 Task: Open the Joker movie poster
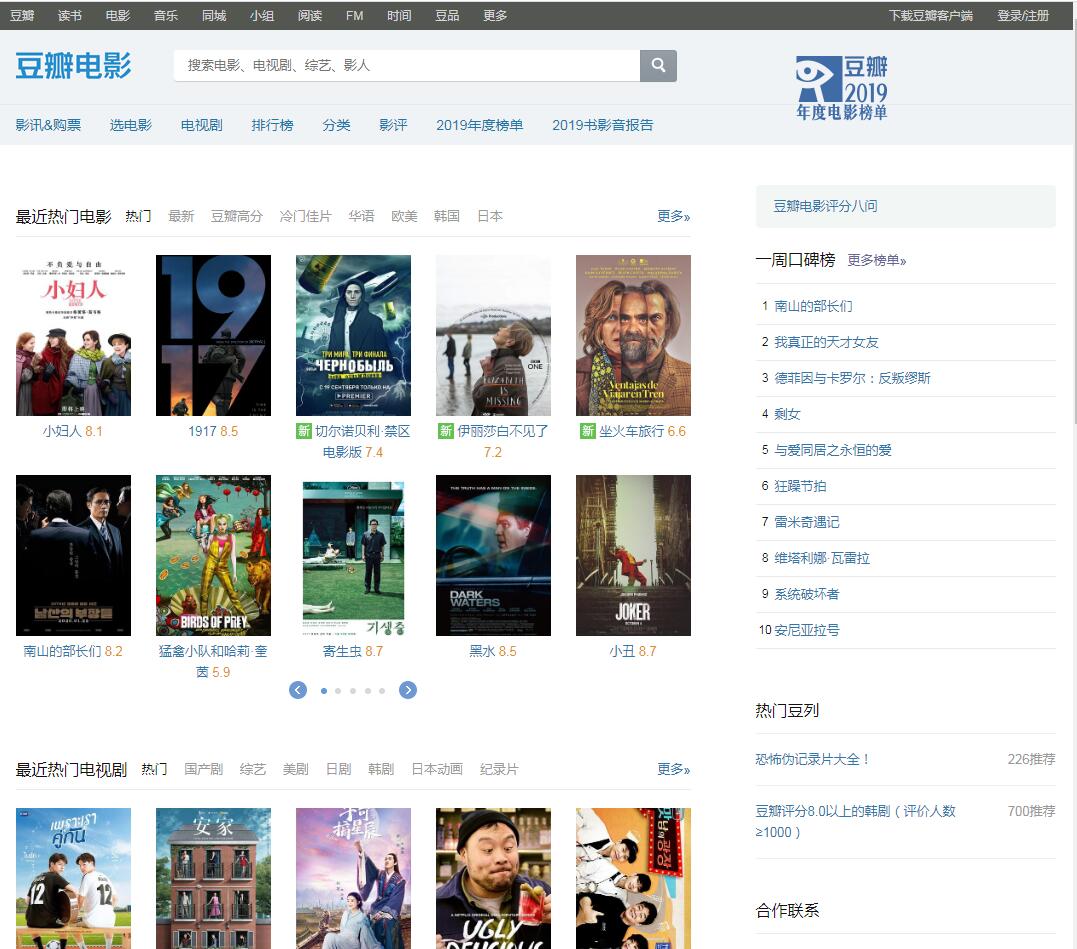(x=633, y=555)
